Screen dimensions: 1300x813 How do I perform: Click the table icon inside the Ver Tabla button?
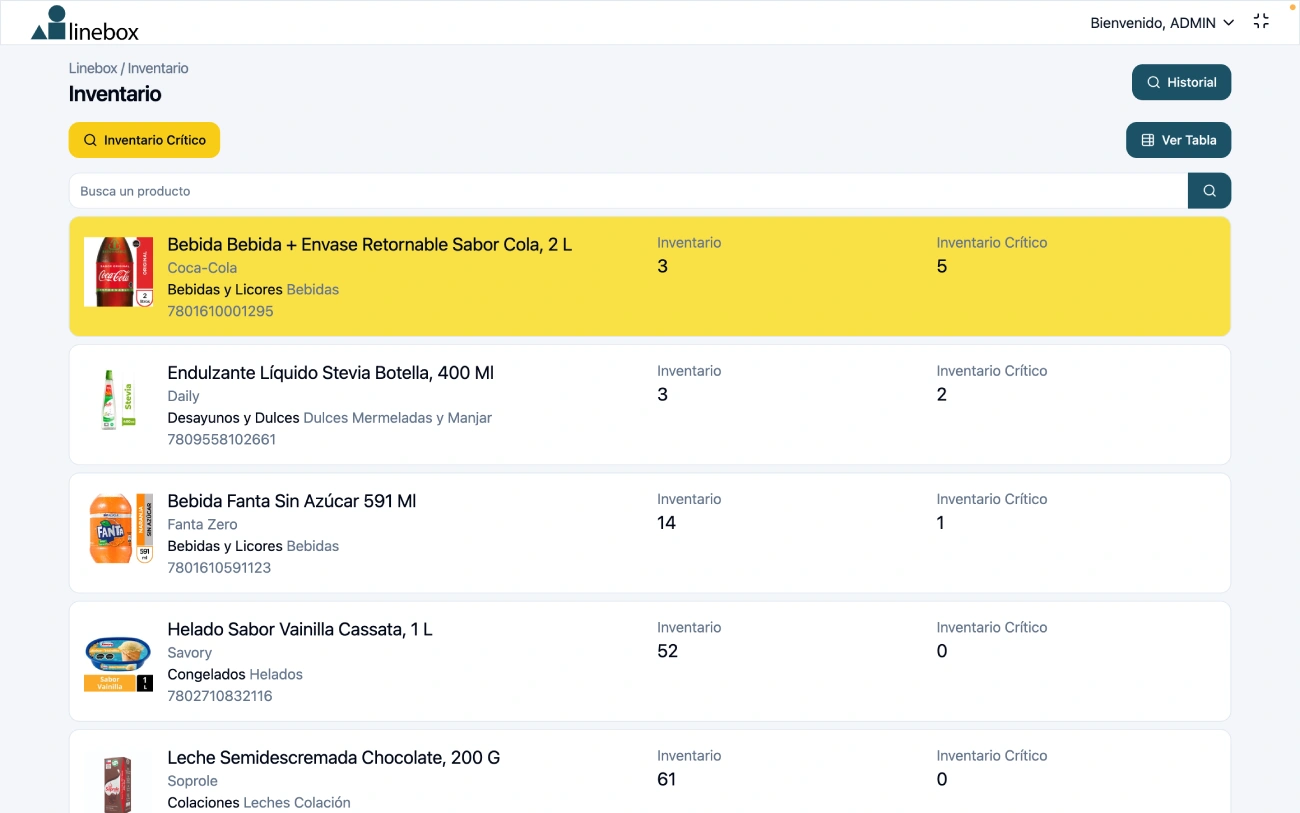(x=1146, y=140)
